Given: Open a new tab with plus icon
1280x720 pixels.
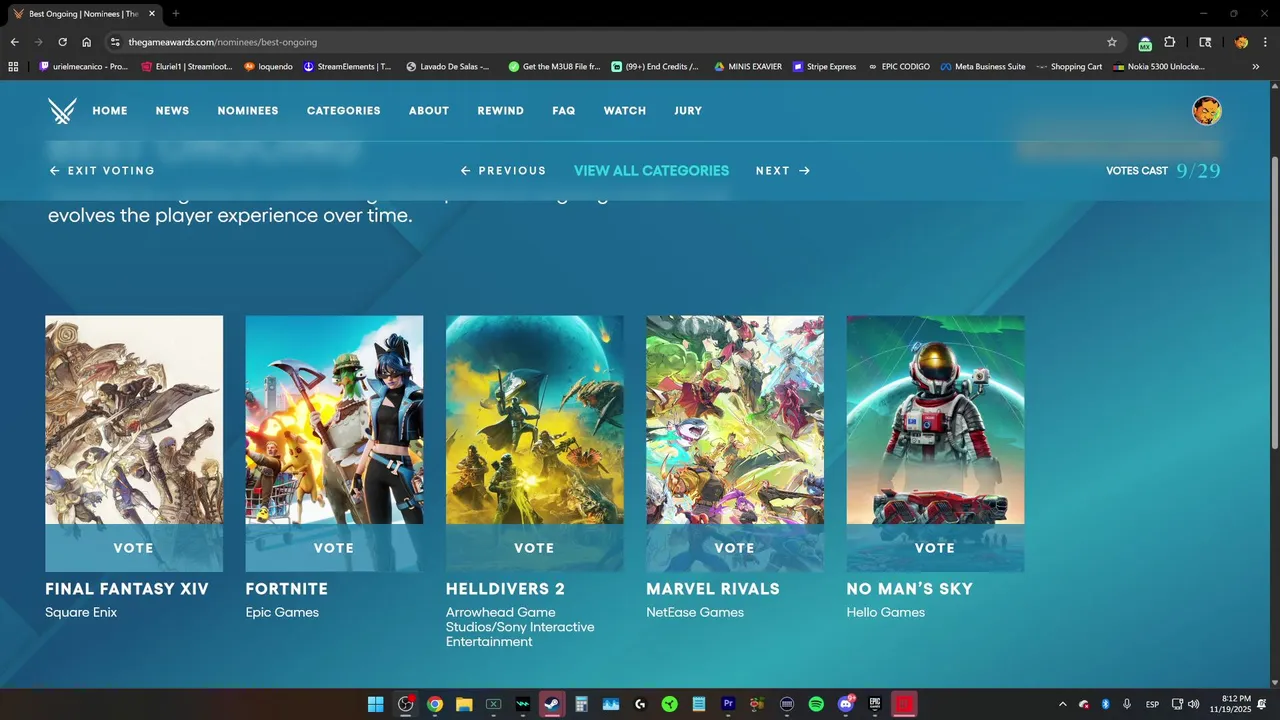Looking at the screenshot, I should point(176,14).
